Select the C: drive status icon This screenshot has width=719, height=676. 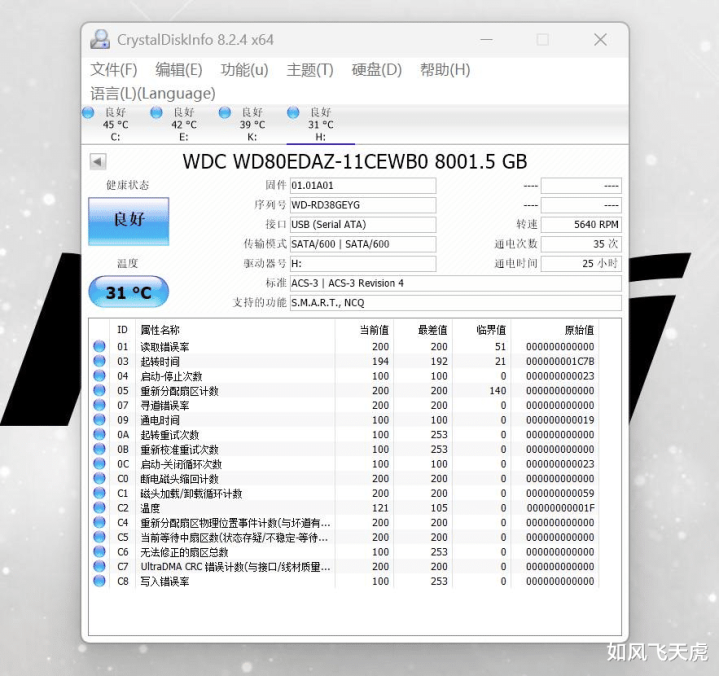[88, 112]
